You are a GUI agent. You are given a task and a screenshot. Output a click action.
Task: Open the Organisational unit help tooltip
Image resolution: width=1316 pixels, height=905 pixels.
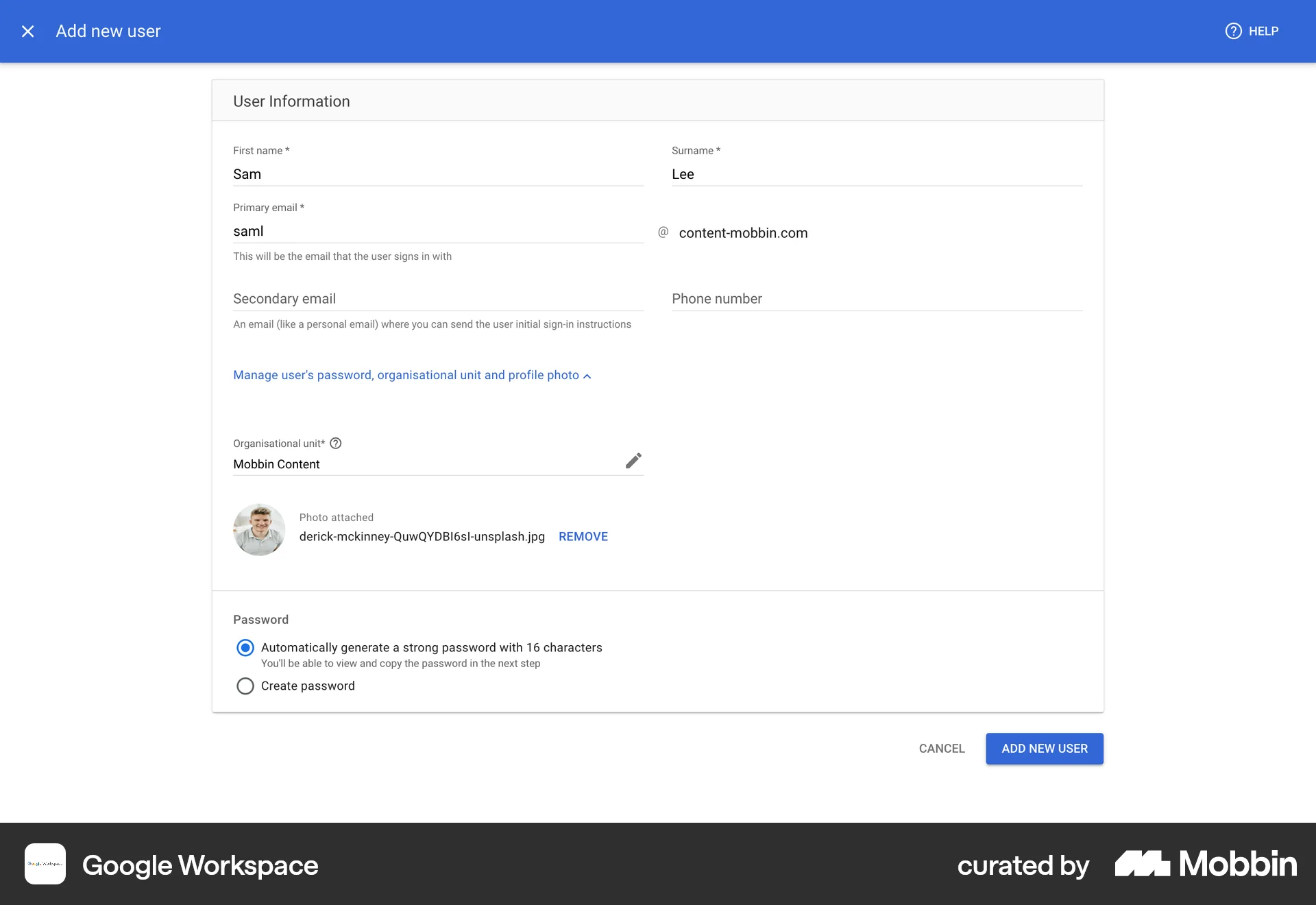click(336, 444)
